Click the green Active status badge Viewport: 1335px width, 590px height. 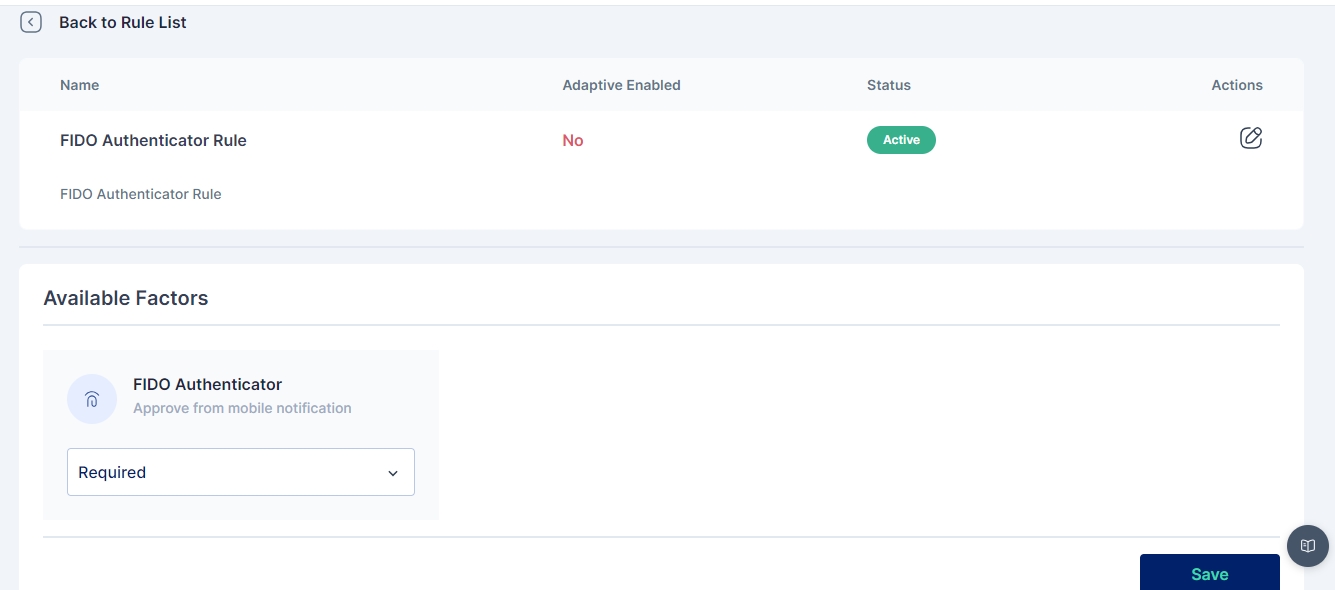coord(901,140)
